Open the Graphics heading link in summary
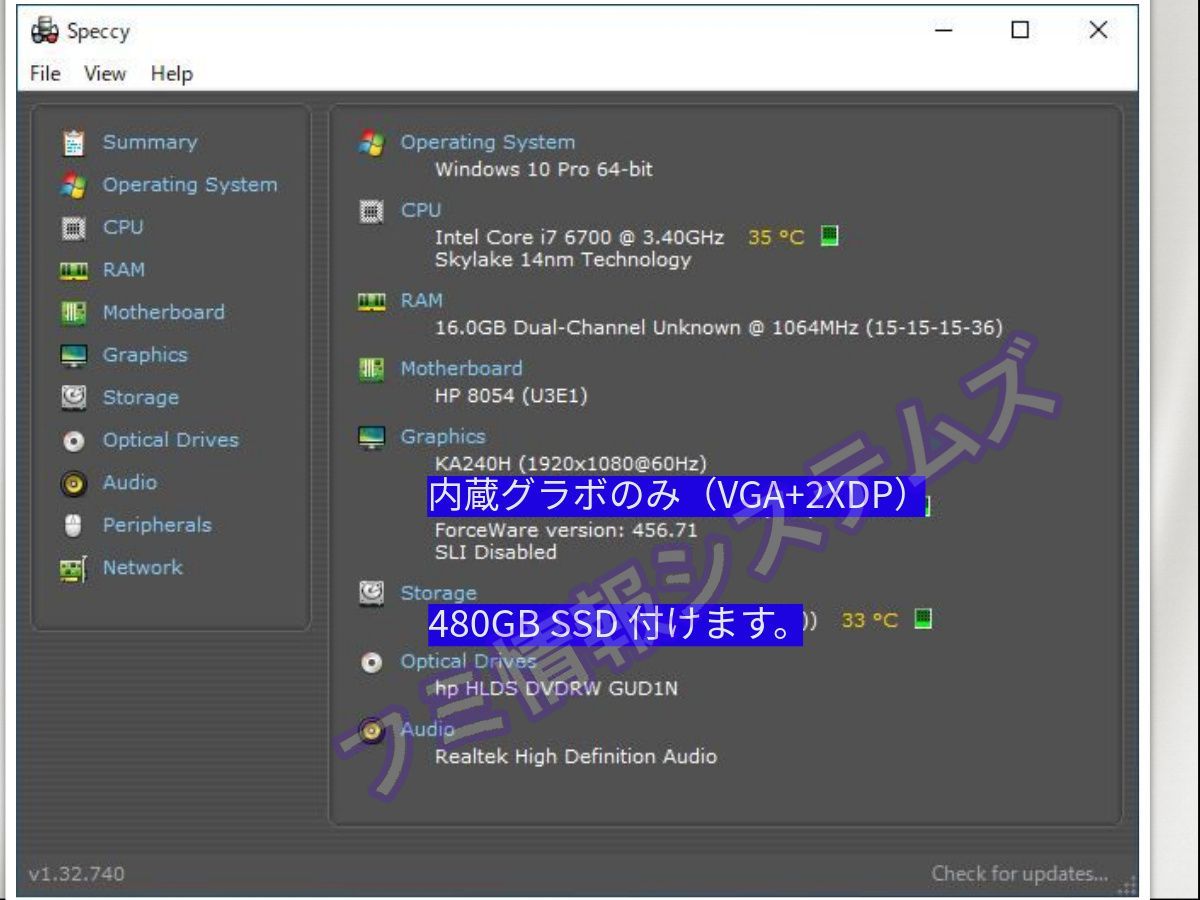The image size is (1200, 900). coord(443,436)
